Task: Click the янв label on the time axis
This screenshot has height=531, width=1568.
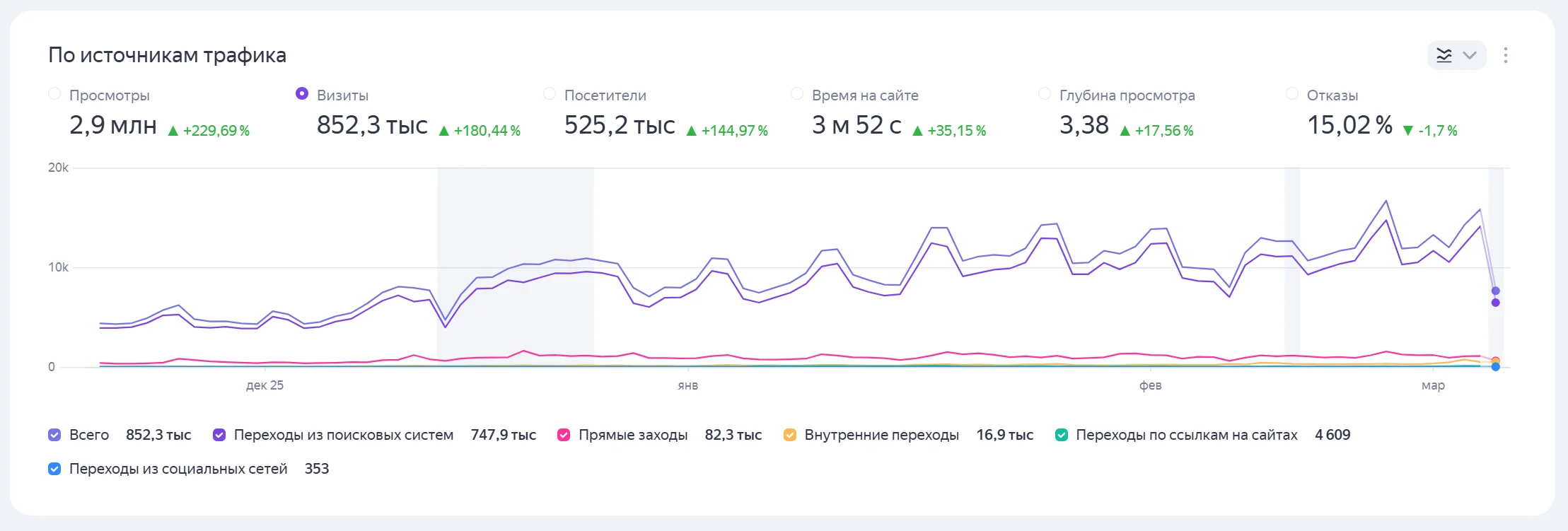Action: point(687,385)
